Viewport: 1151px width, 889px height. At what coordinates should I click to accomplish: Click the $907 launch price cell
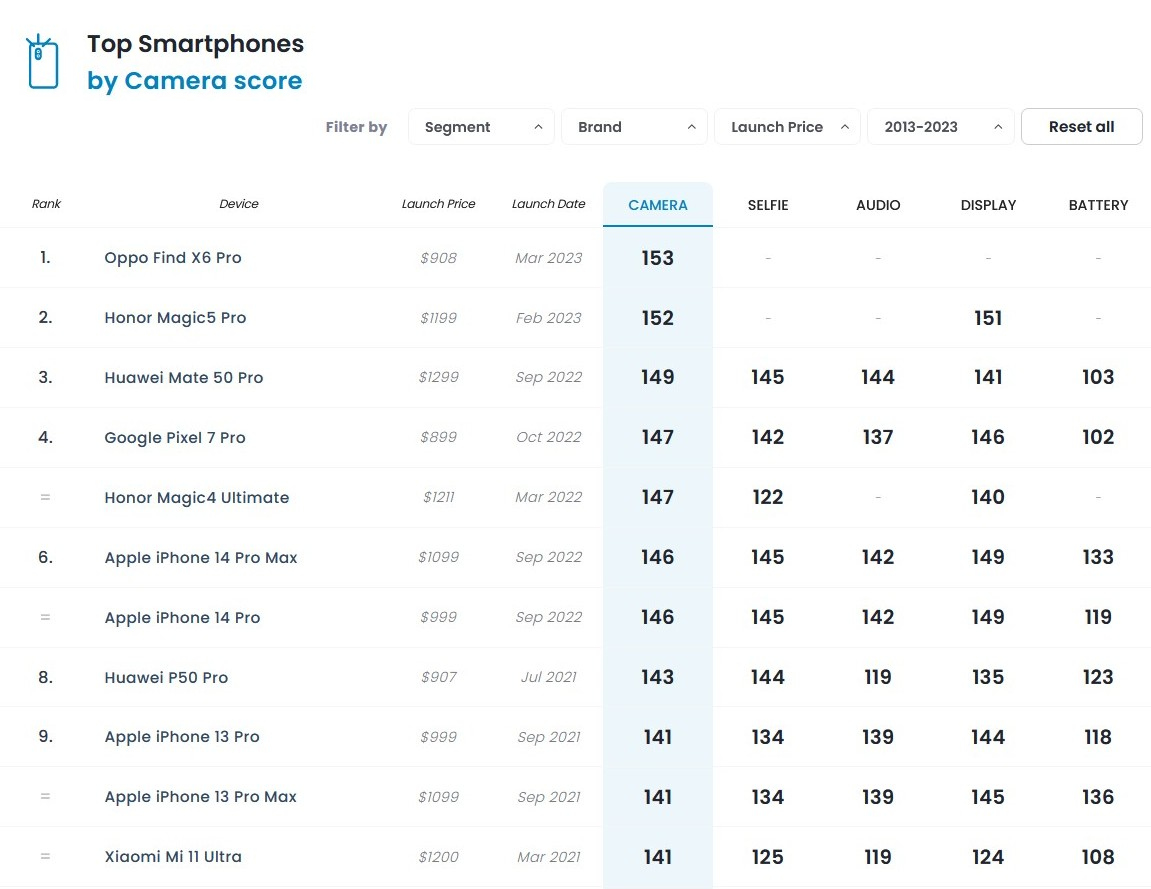pos(438,678)
